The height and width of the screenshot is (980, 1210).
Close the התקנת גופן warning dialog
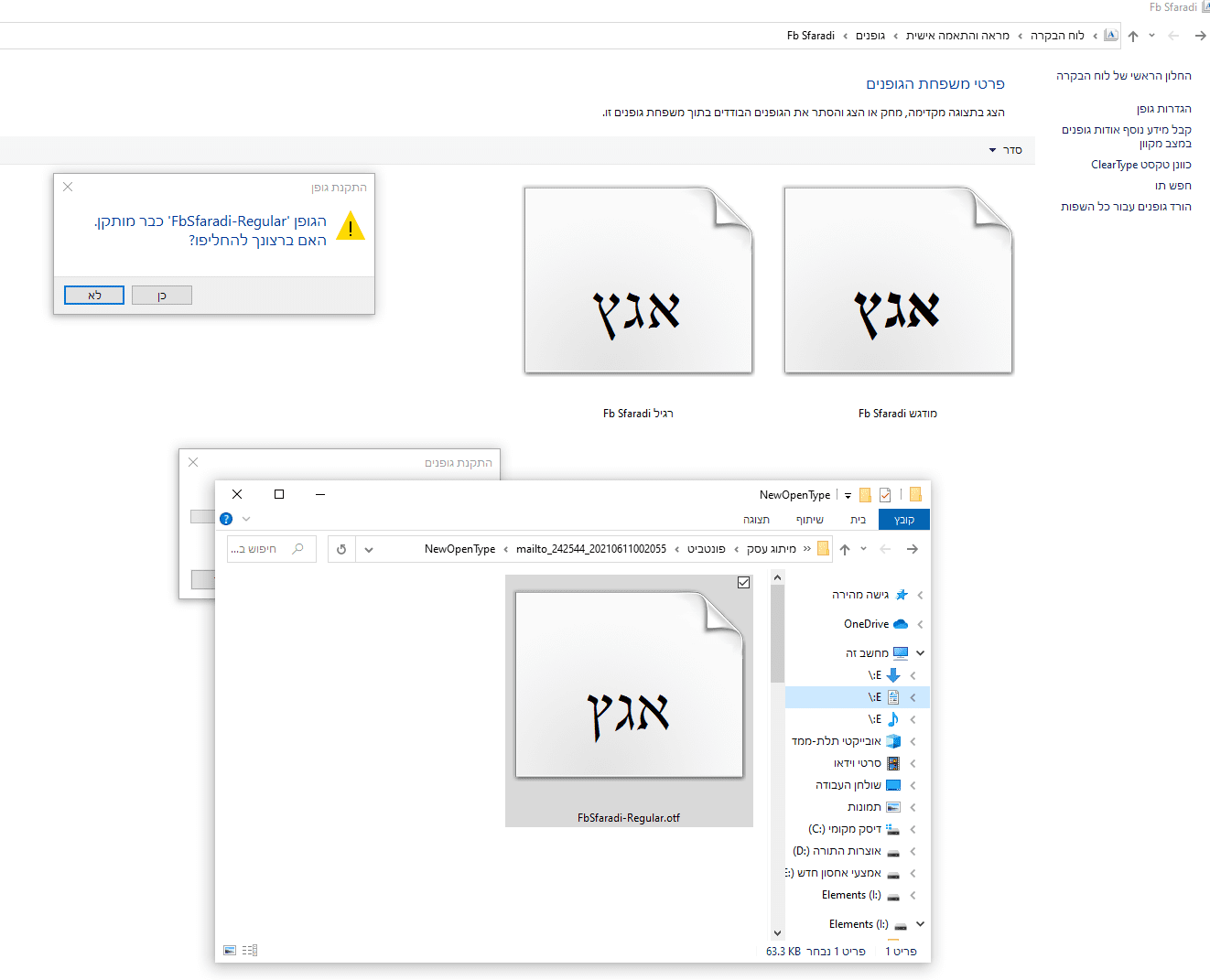coord(68,187)
